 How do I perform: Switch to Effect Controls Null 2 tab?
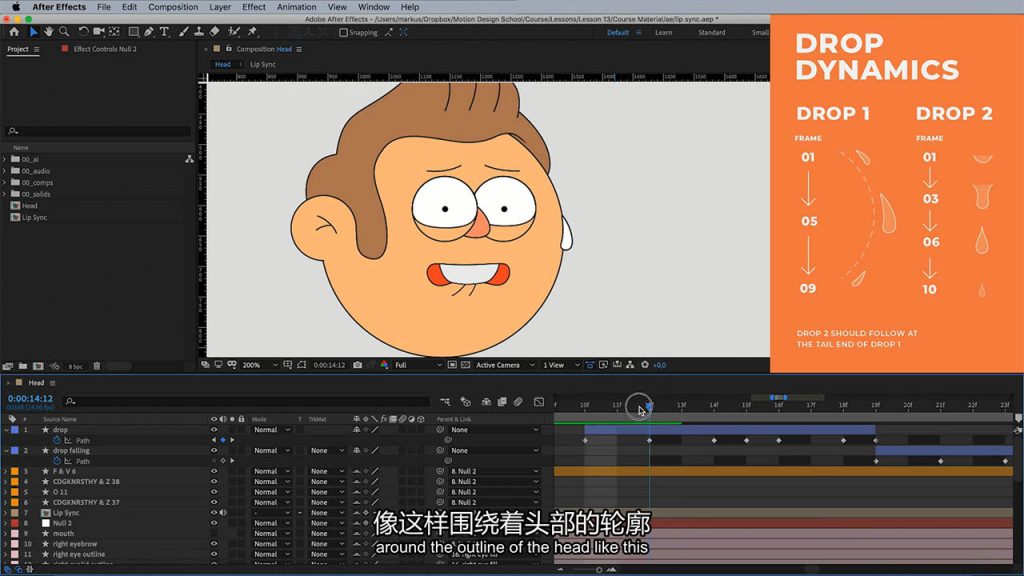click(104, 49)
